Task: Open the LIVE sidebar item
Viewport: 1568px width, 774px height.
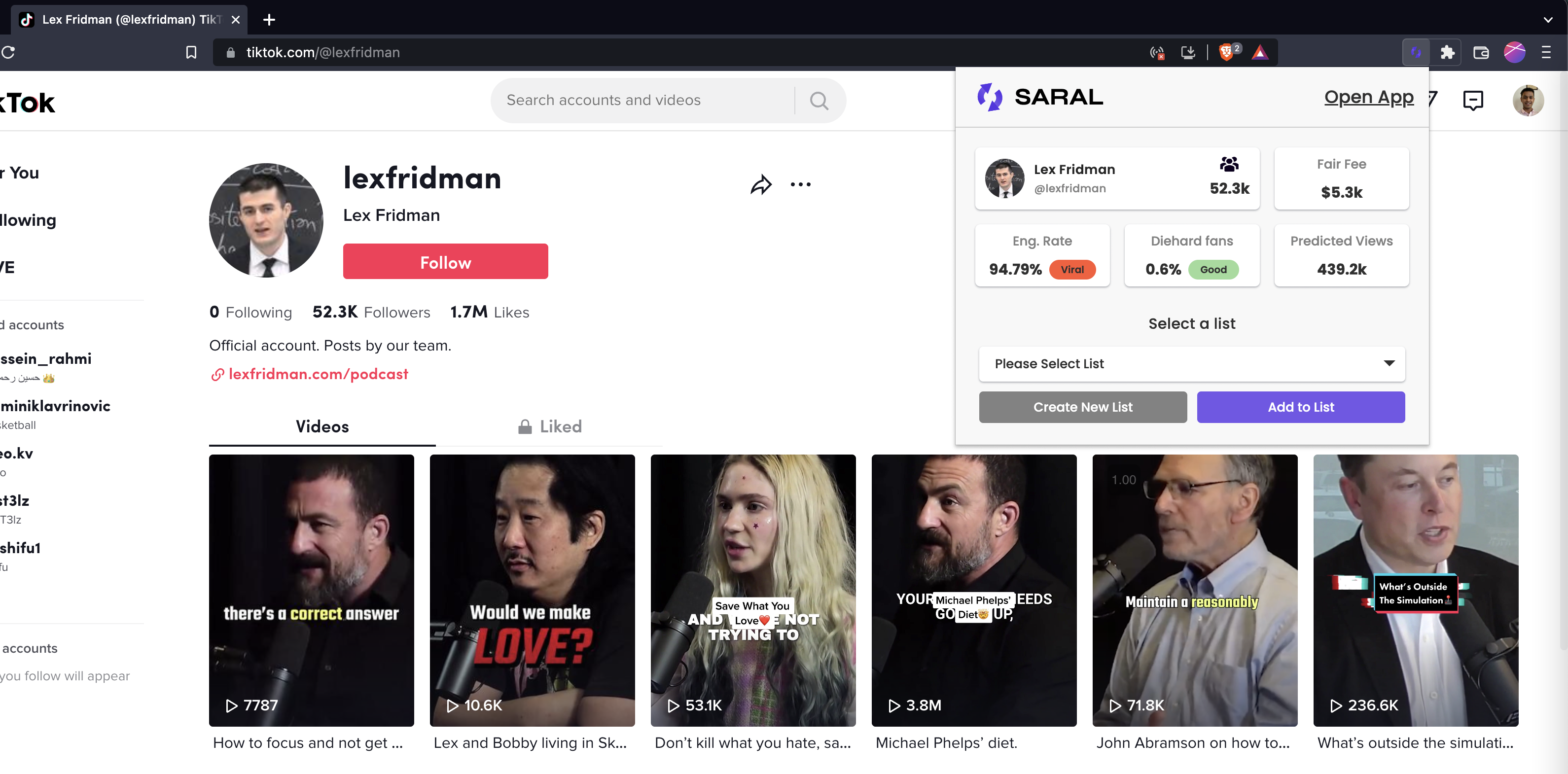Action: [7, 267]
